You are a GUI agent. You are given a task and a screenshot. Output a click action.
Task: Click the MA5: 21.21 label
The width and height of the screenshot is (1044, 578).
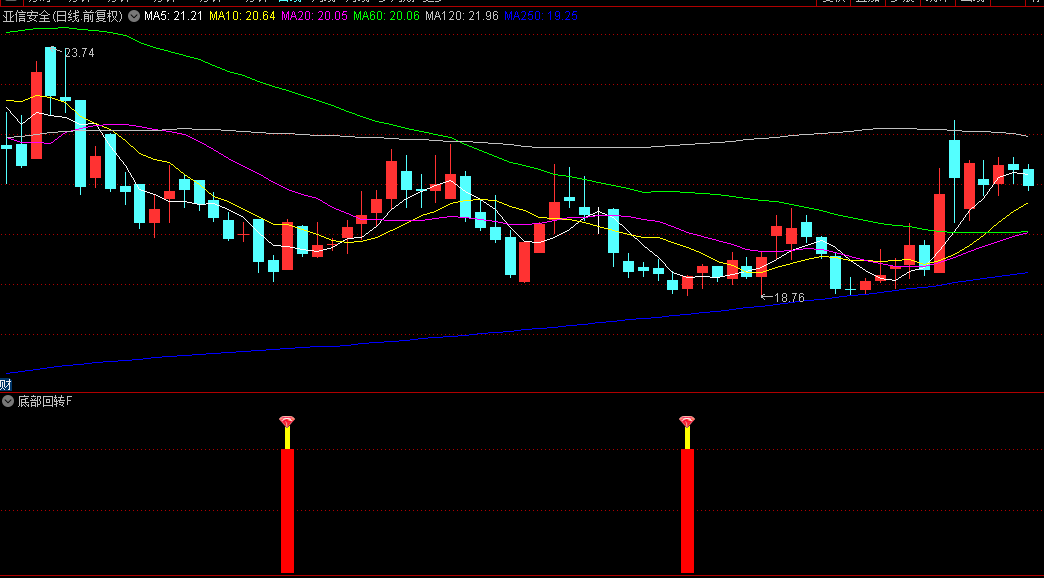(x=173, y=16)
